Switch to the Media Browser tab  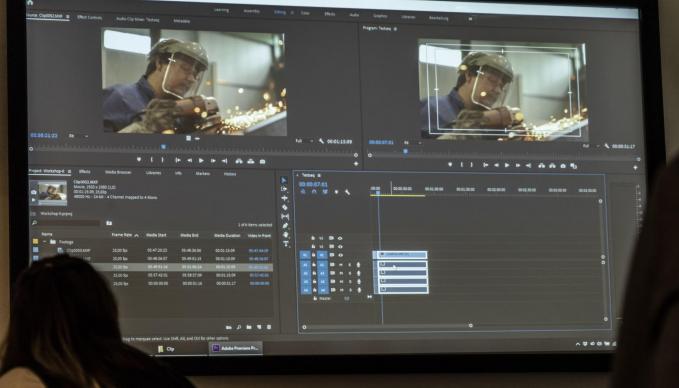pos(118,172)
